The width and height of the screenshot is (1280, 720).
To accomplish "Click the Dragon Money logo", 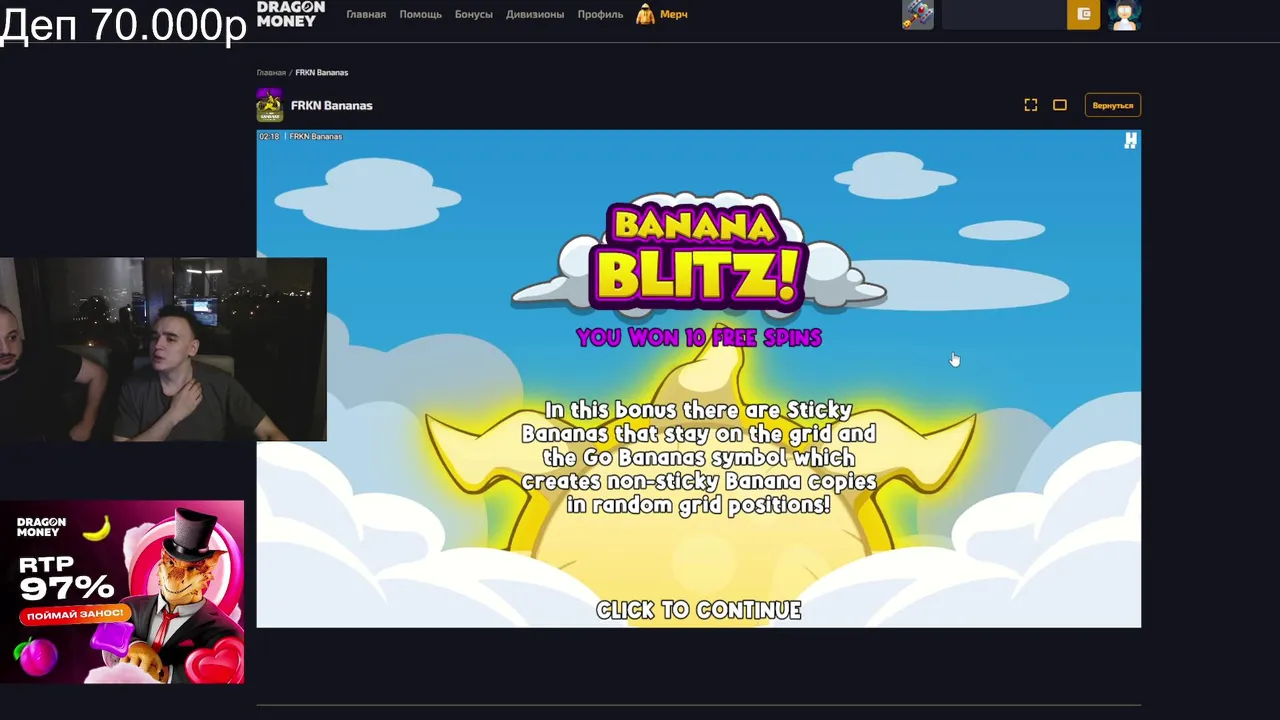I will pos(291,14).
